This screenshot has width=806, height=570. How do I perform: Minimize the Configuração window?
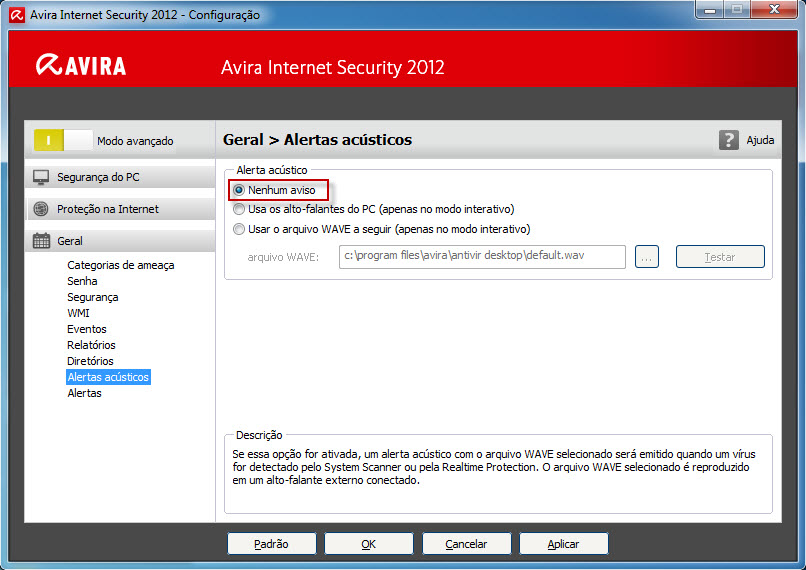(710, 10)
